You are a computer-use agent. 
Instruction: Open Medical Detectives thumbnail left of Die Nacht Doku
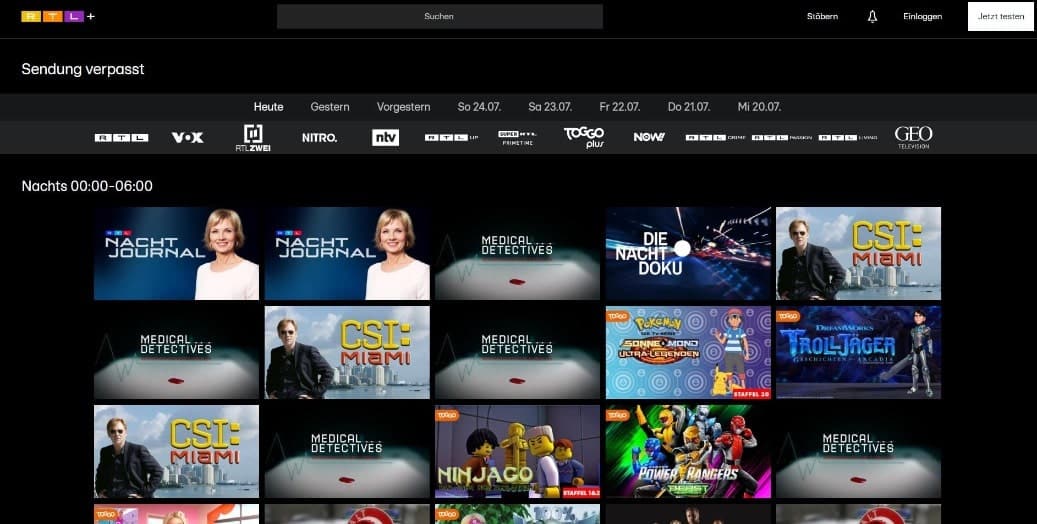click(517, 253)
